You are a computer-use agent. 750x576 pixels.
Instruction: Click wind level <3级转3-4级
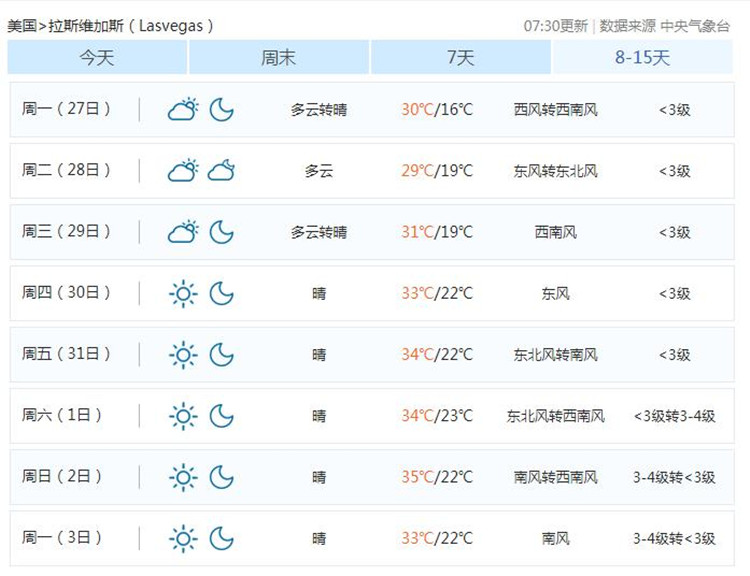[674, 416]
